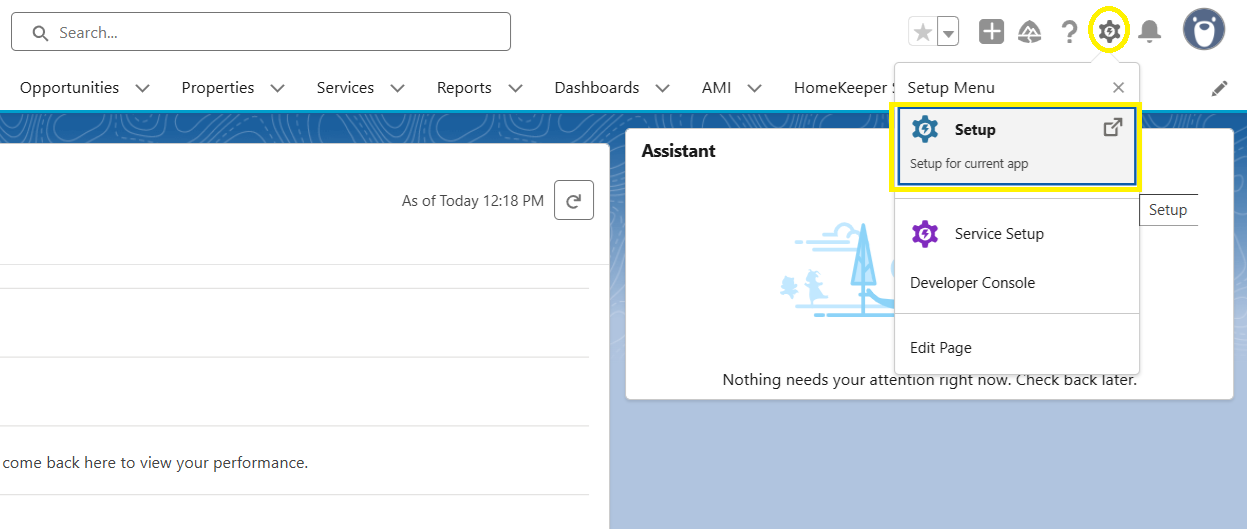Refresh the dashboard data
The width and height of the screenshot is (1247, 529).
click(x=574, y=200)
